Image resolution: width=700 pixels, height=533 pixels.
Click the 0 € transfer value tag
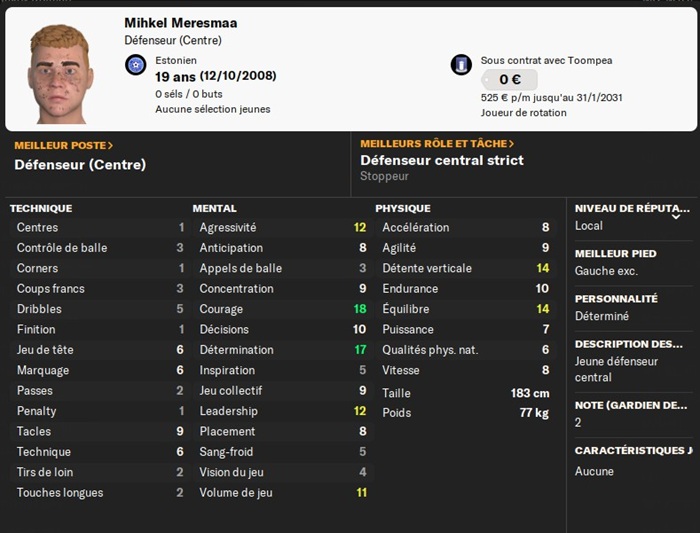[x=509, y=80]
